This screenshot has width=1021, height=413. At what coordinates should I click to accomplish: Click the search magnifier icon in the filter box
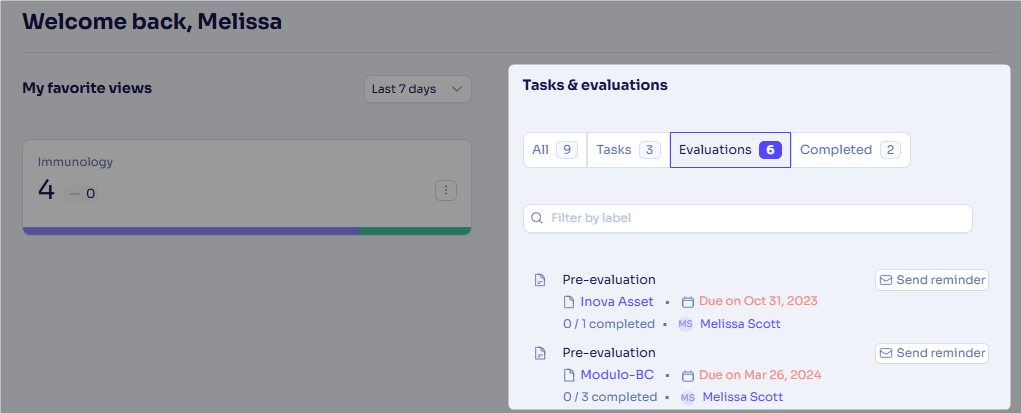pyautogui.click(x=537, y=218)
